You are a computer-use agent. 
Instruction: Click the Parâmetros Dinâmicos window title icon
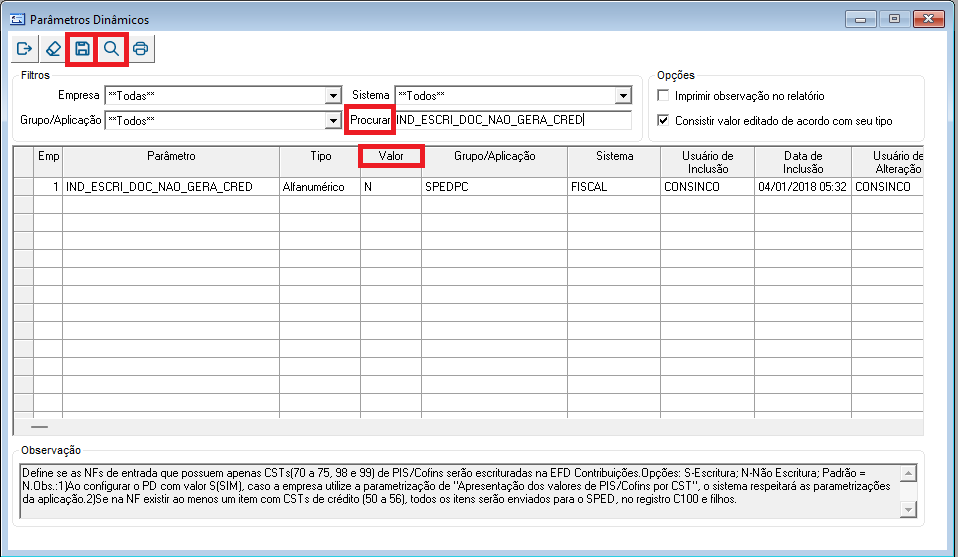pos(18,20)
